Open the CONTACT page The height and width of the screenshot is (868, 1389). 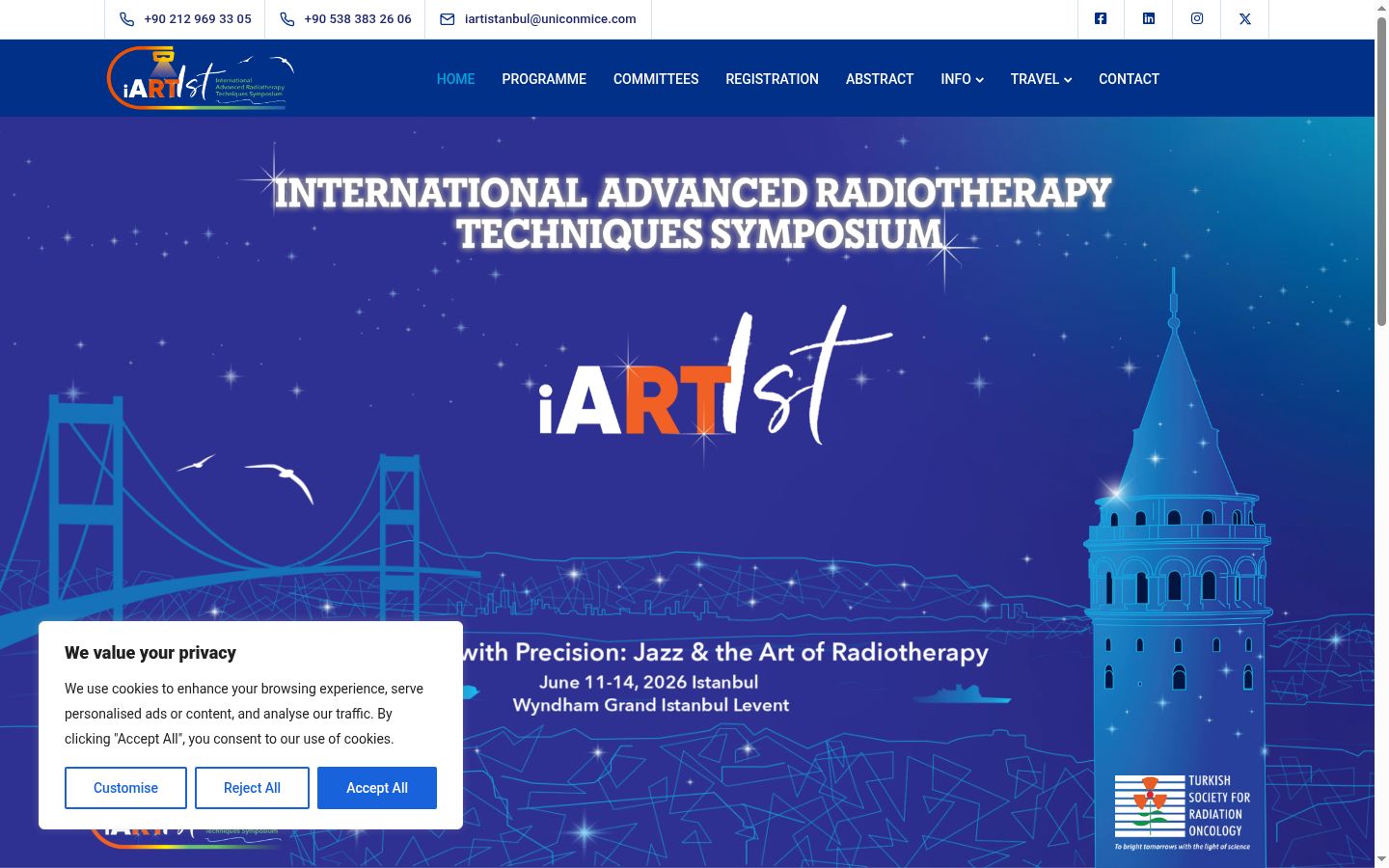pyautogui.click(x=1129, y=79)
